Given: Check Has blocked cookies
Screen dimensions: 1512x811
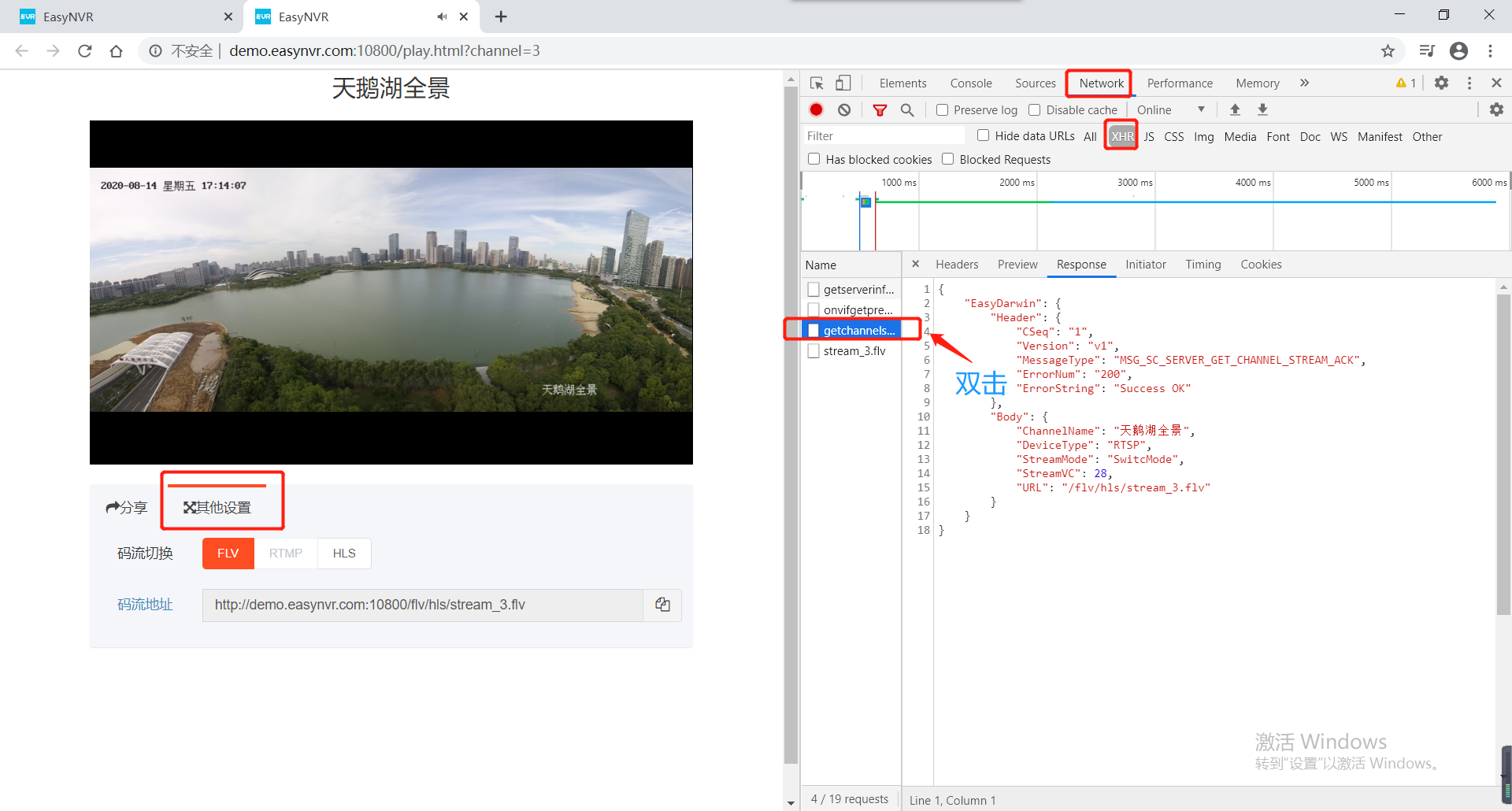Looking at the screenshot, I should (814, 159).
